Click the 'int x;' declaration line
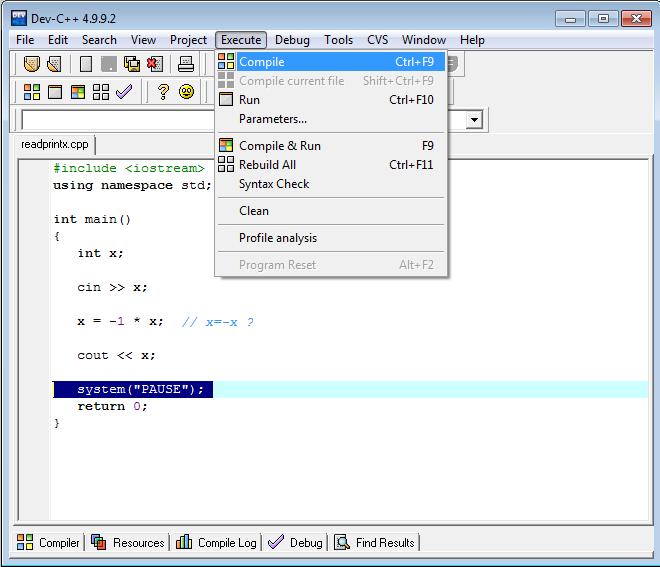The height and width of the screenshot is (567, 660). (100, 253)
